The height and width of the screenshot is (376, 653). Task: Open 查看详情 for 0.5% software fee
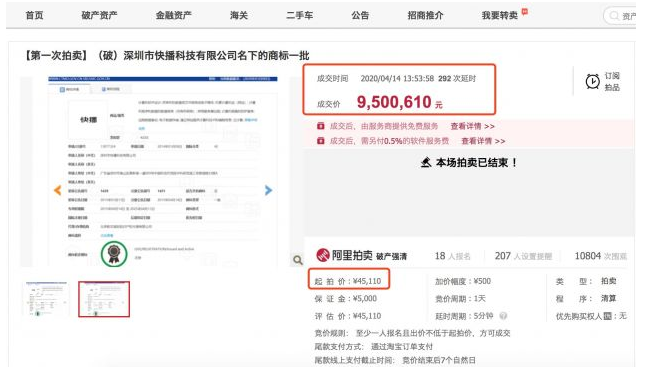click(x=483, y=141)
